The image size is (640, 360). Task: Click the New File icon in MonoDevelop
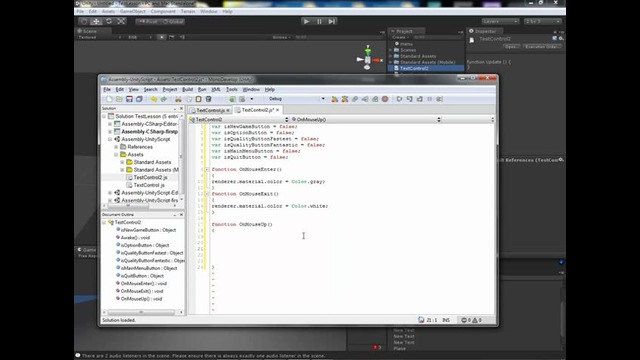click(109, 99)
